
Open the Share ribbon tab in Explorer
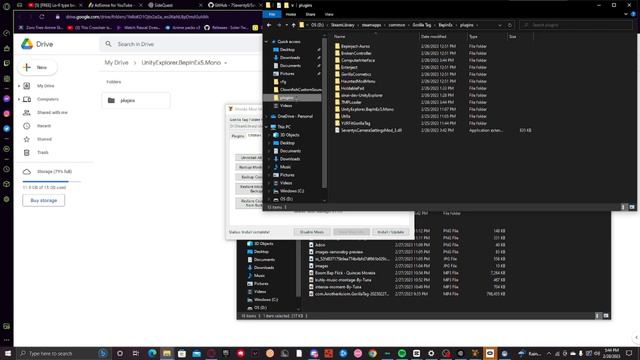[x=311, y=14]
